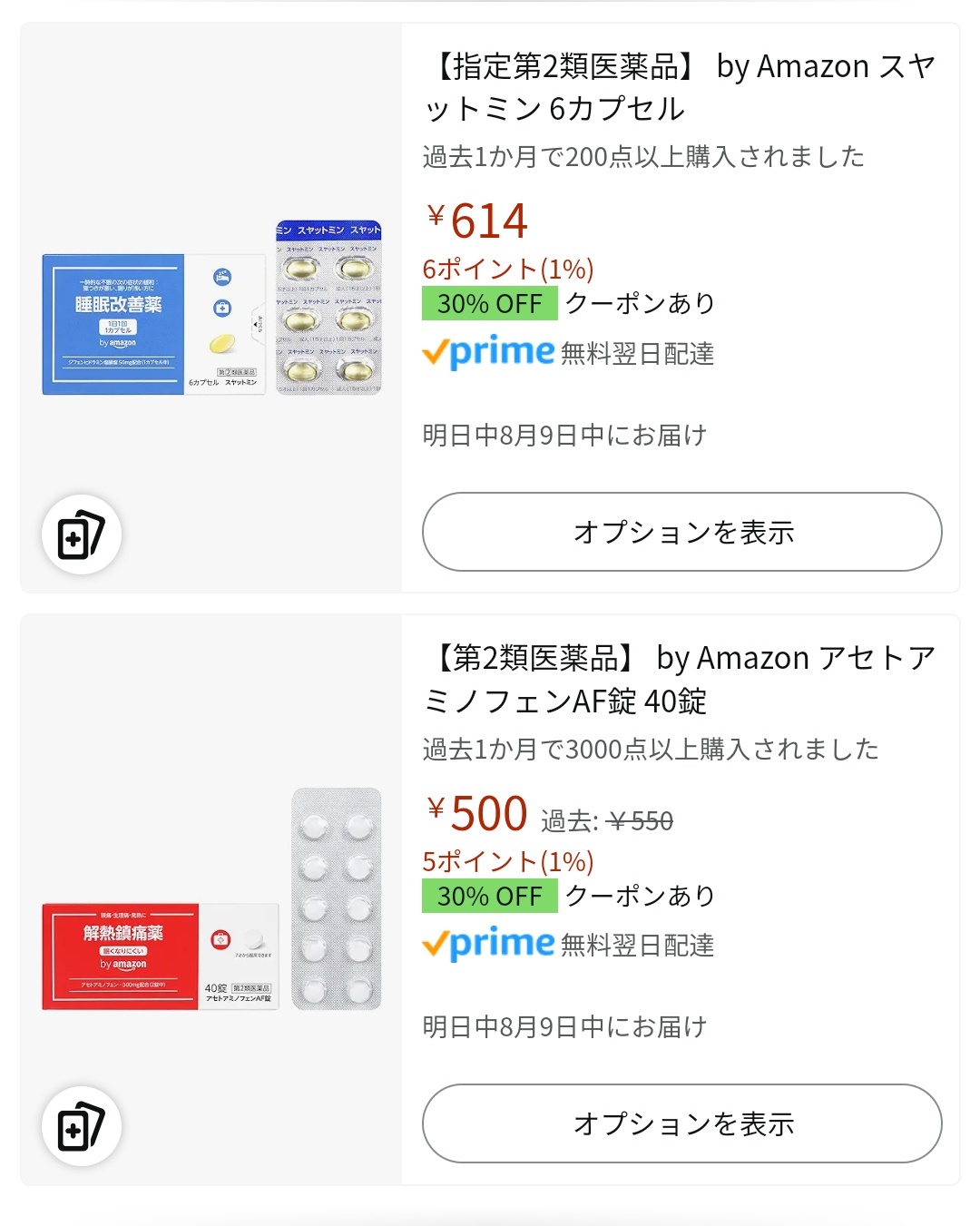Image resolution: width=980 pixels, height=1226 pixels.
Task: Tap add-to-list icon on アセトアミノフェン card
Action: point(82,1126)
